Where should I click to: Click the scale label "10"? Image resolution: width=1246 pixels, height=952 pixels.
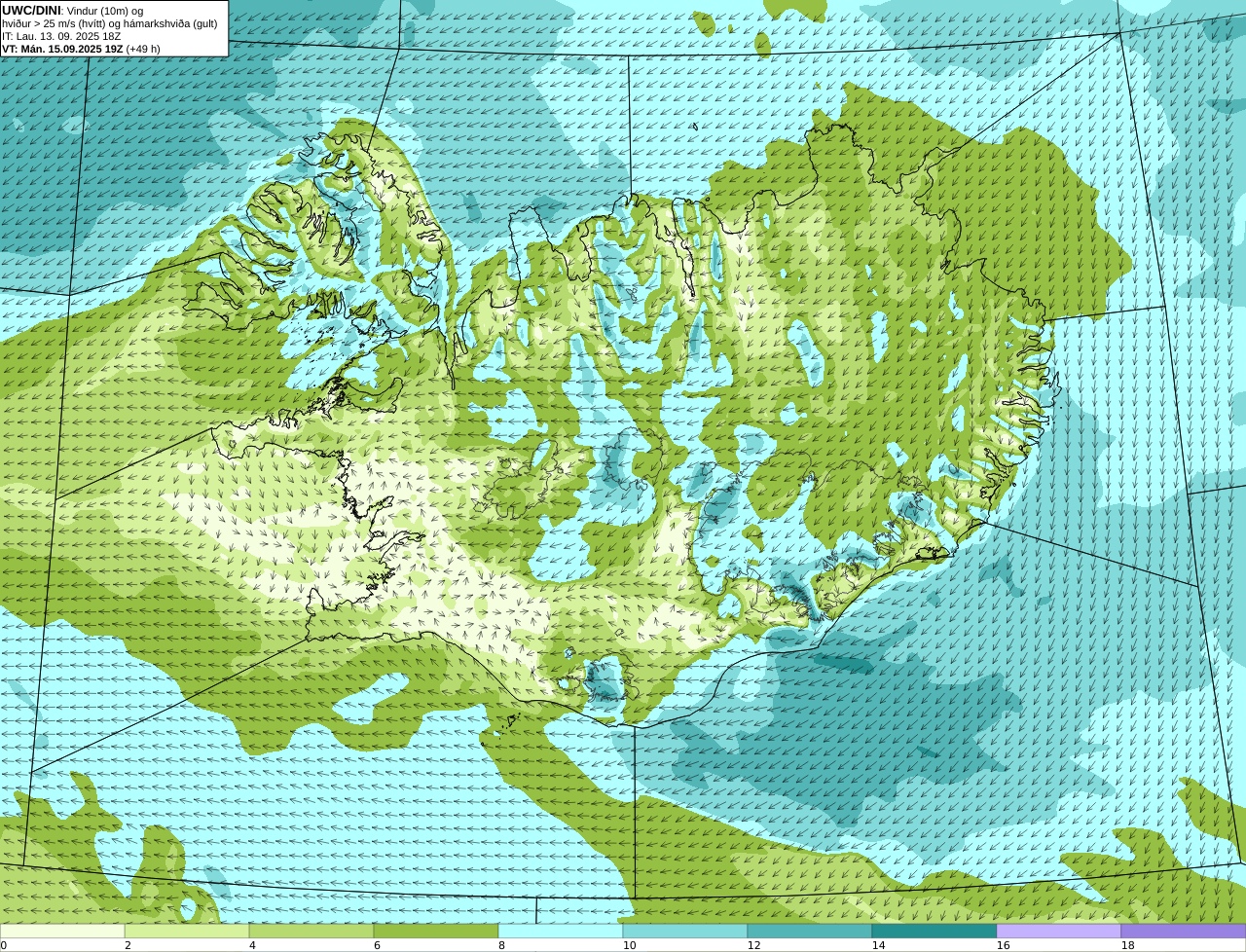pos(629,945)
